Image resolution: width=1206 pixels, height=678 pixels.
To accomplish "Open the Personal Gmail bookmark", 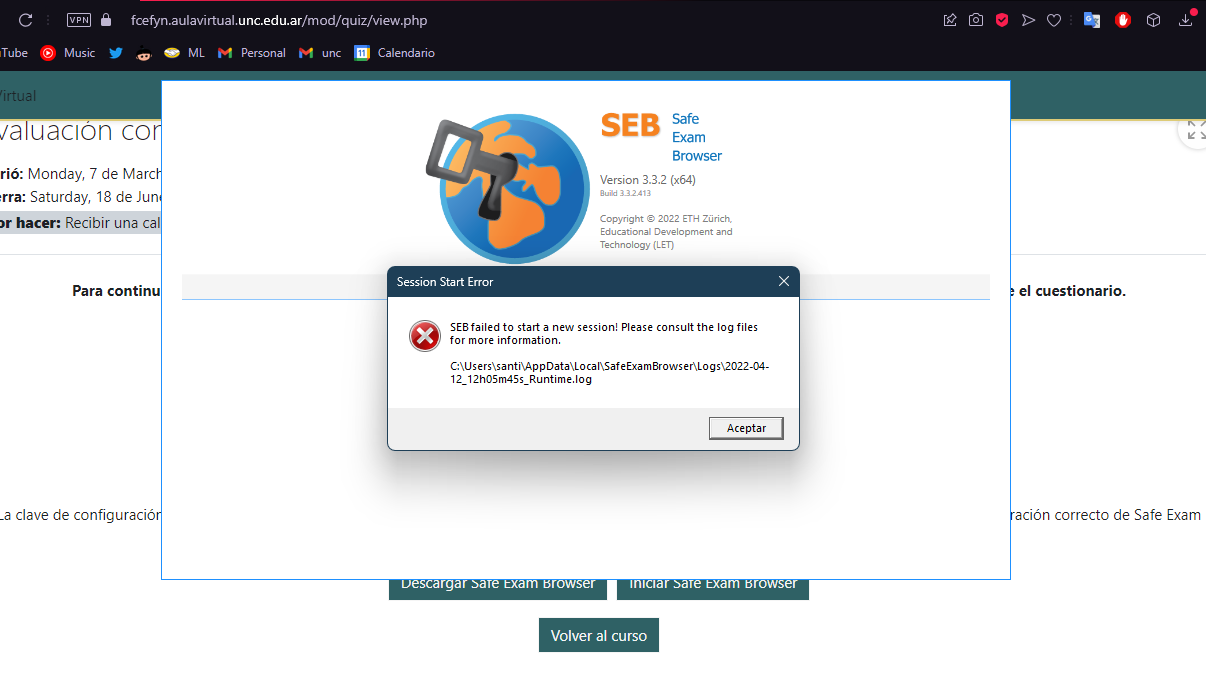I will [x=252, y=53].
